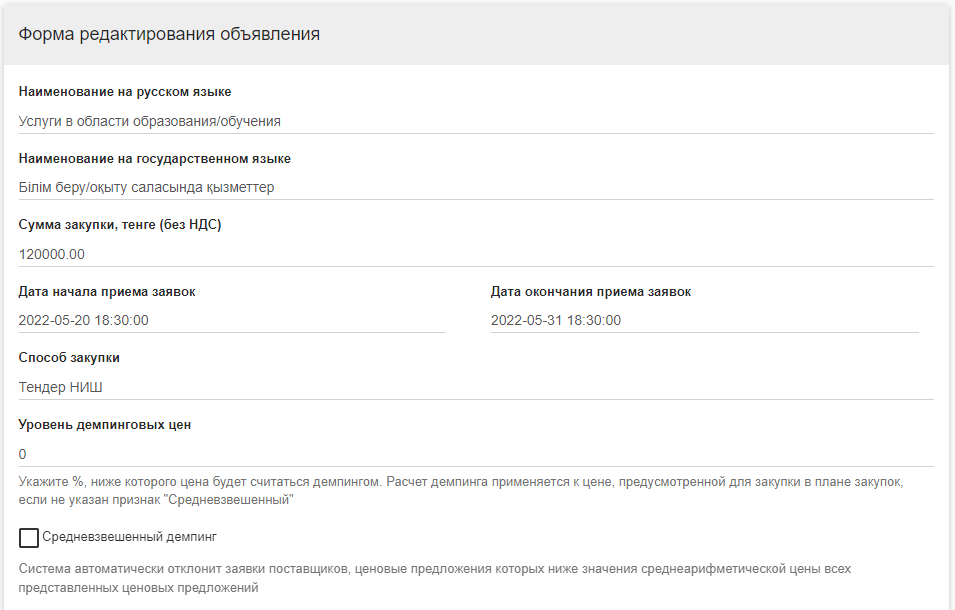The image size is (955, 610).
Task: Click the Сумма закупки field showing 120000.00
Action: (x=475, y=254)
